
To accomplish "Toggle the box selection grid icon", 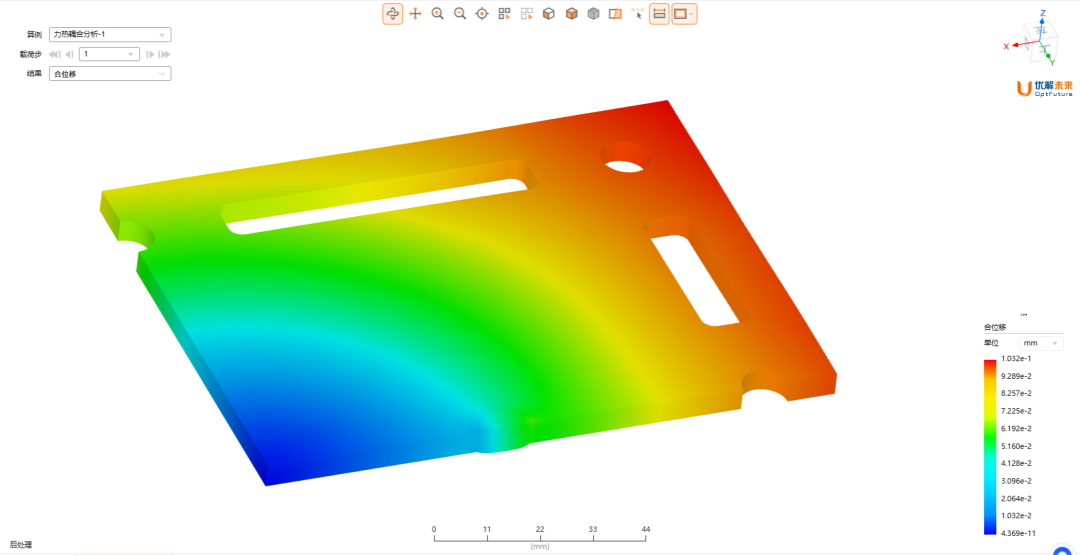I will pyautogui.click(x=504, y=14).
